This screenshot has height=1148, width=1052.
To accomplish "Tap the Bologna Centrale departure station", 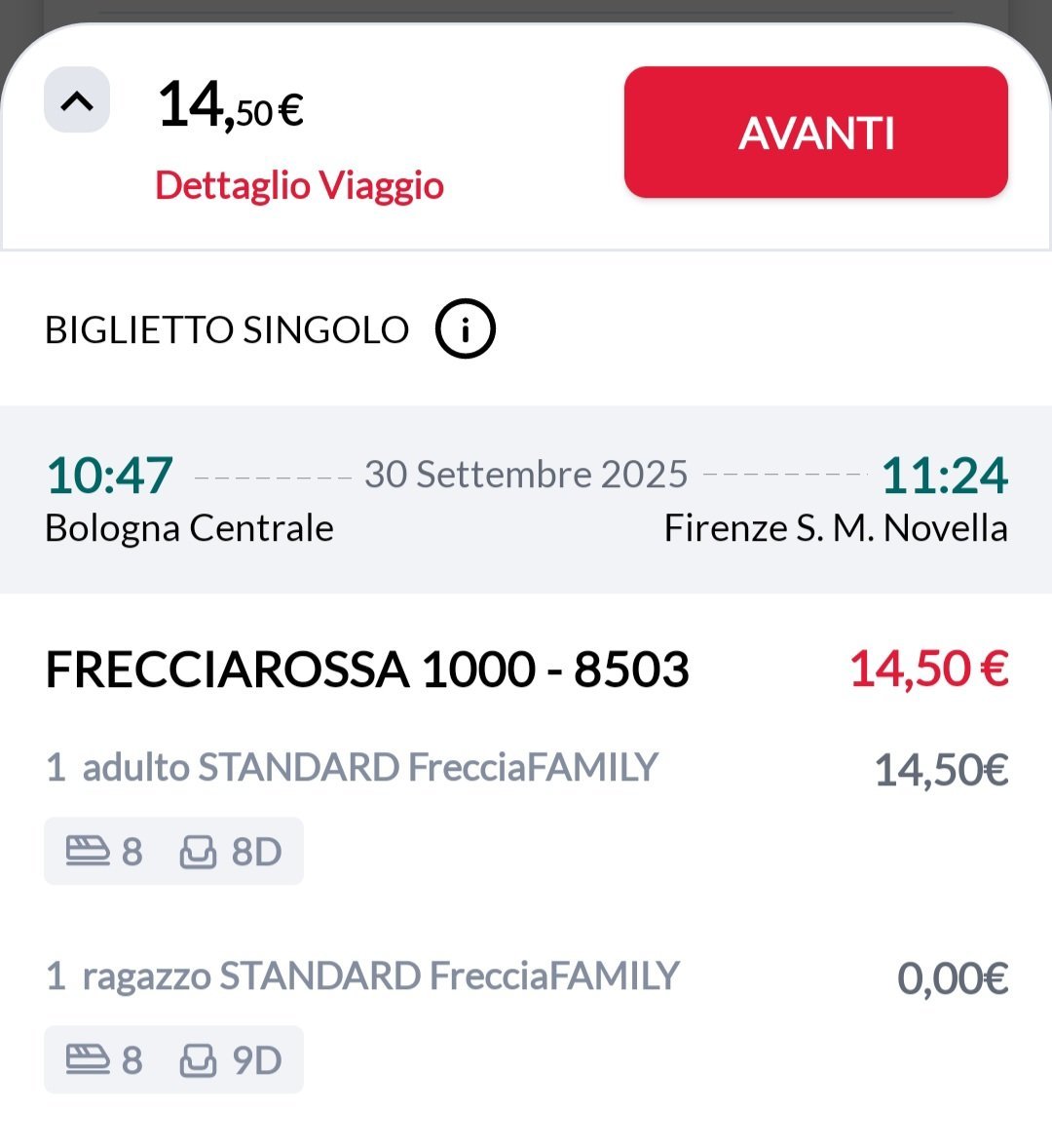I will [x=189, y=528].
